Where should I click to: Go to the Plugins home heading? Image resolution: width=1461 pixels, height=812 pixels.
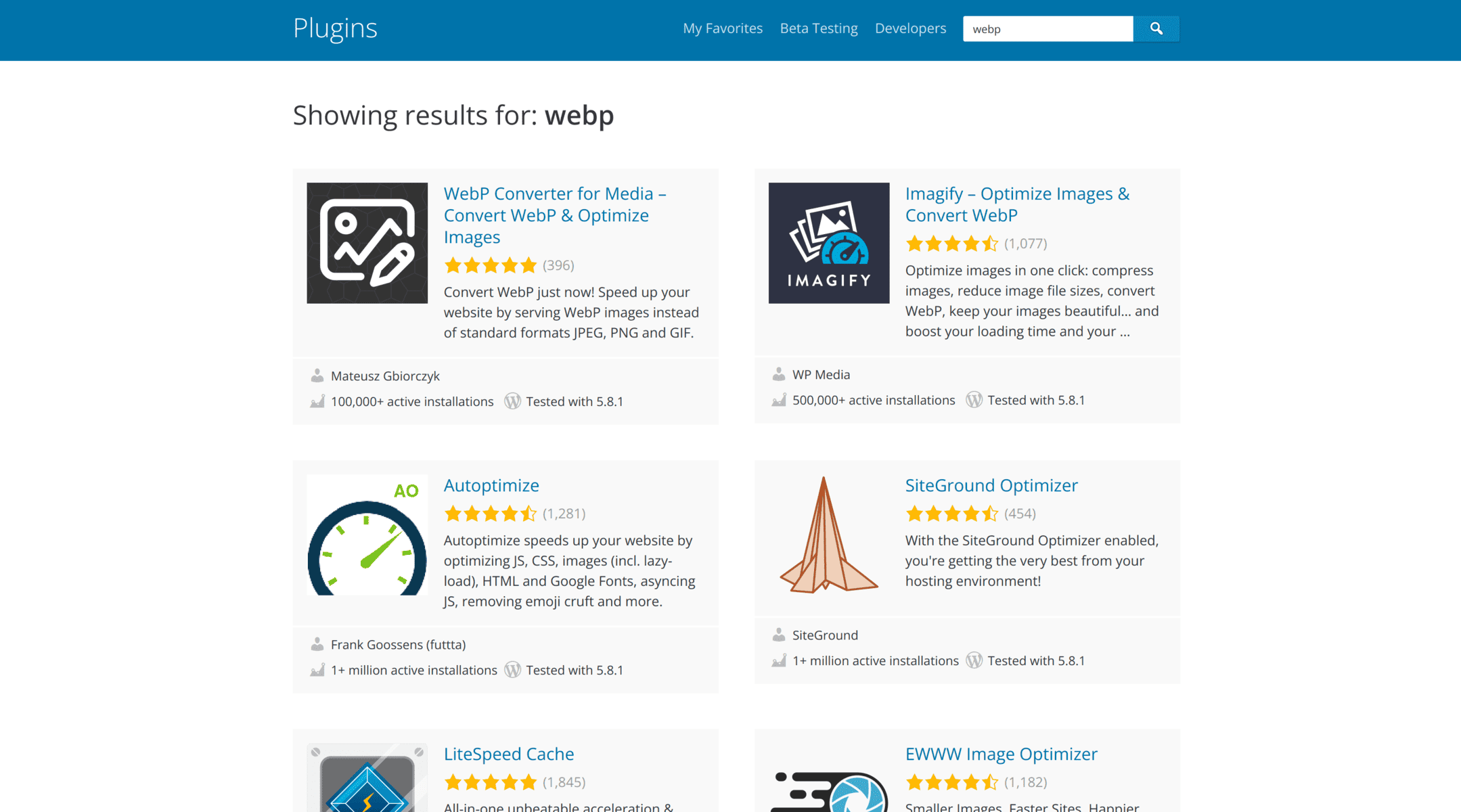tap(335, 28)
